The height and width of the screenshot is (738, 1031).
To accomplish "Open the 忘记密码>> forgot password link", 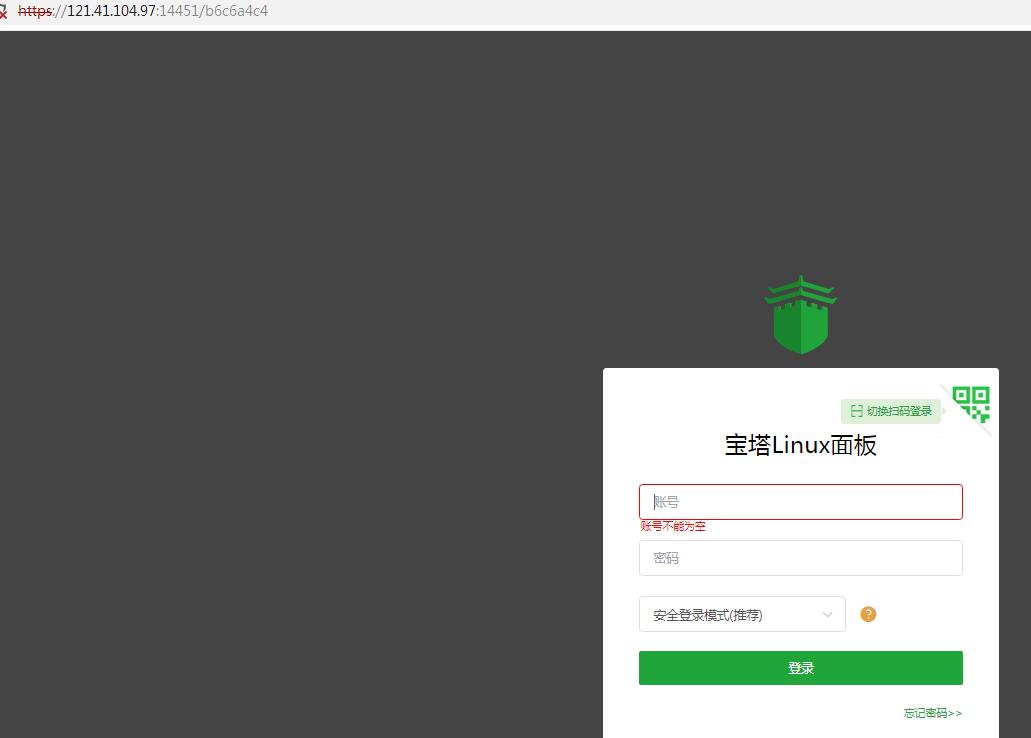I will tap(932, 713).
